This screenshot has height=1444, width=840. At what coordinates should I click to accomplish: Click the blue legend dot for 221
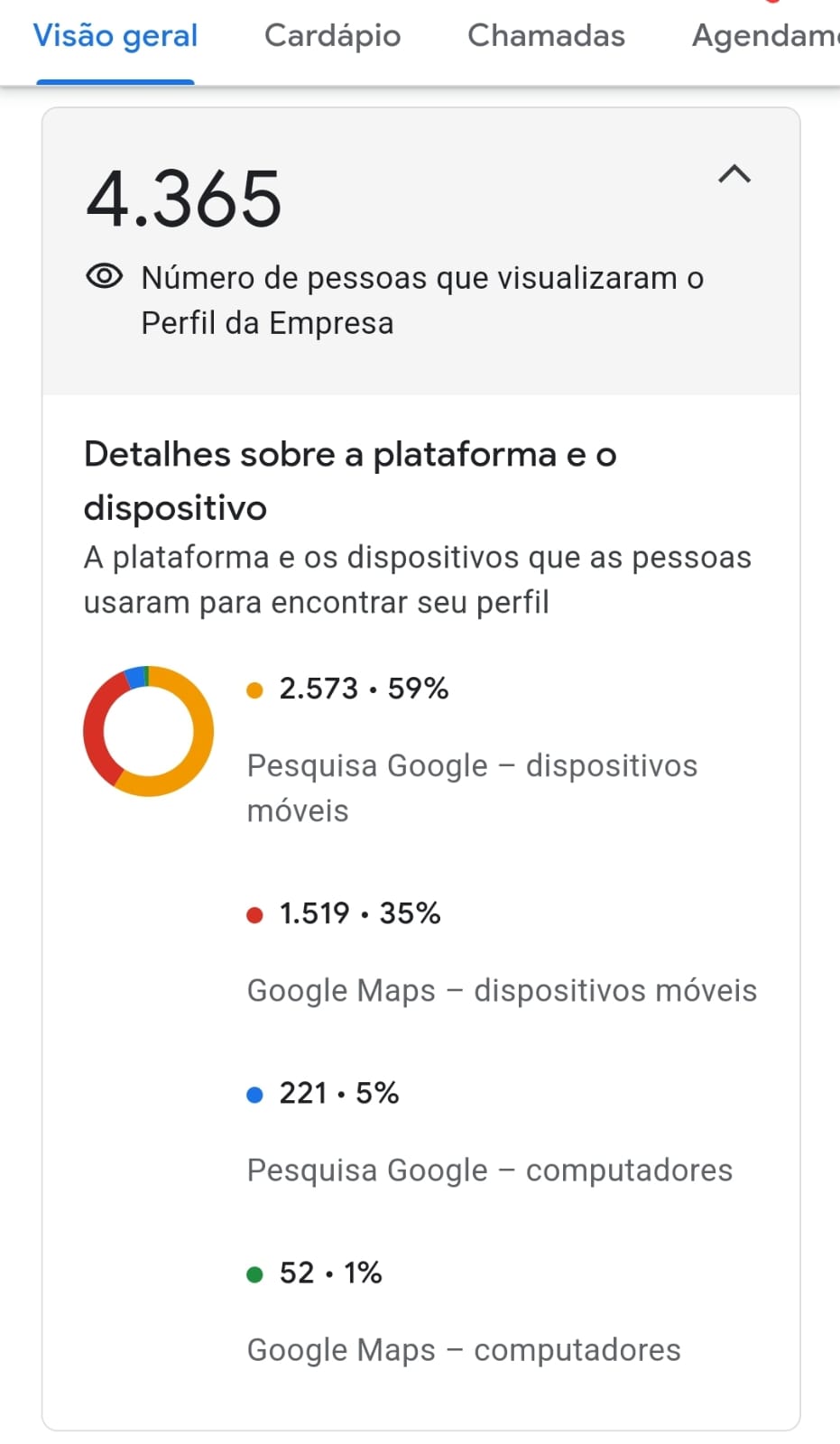254,1095
